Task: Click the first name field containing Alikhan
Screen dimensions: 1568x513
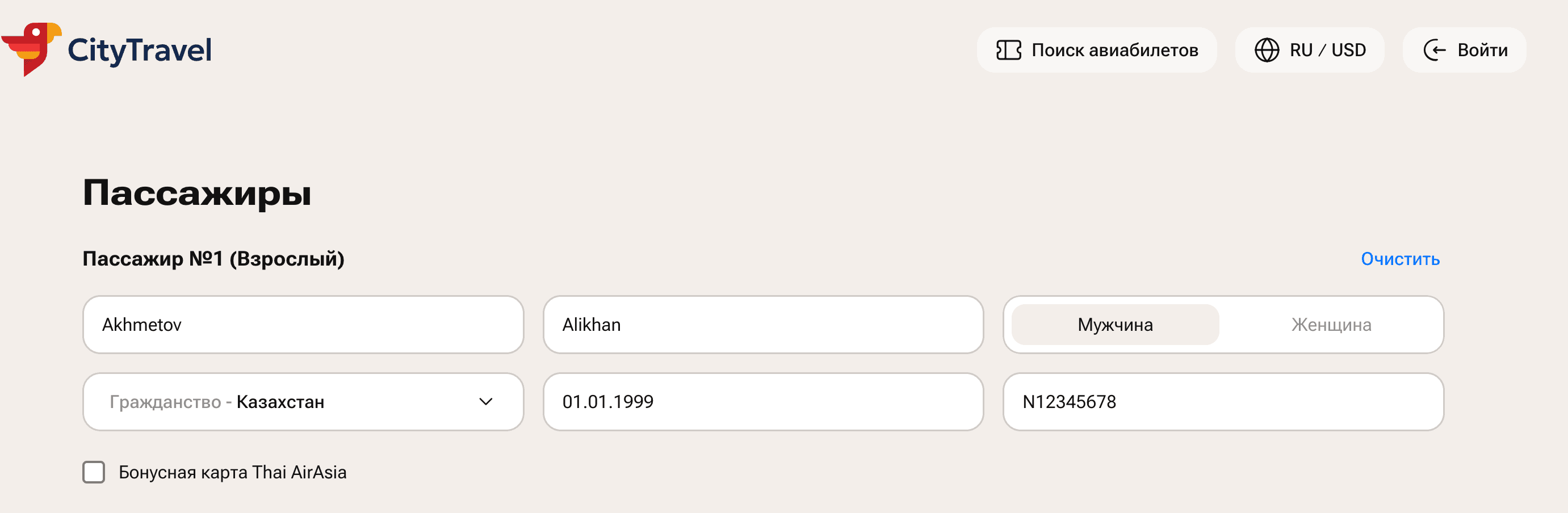Action: pos(762,325)
